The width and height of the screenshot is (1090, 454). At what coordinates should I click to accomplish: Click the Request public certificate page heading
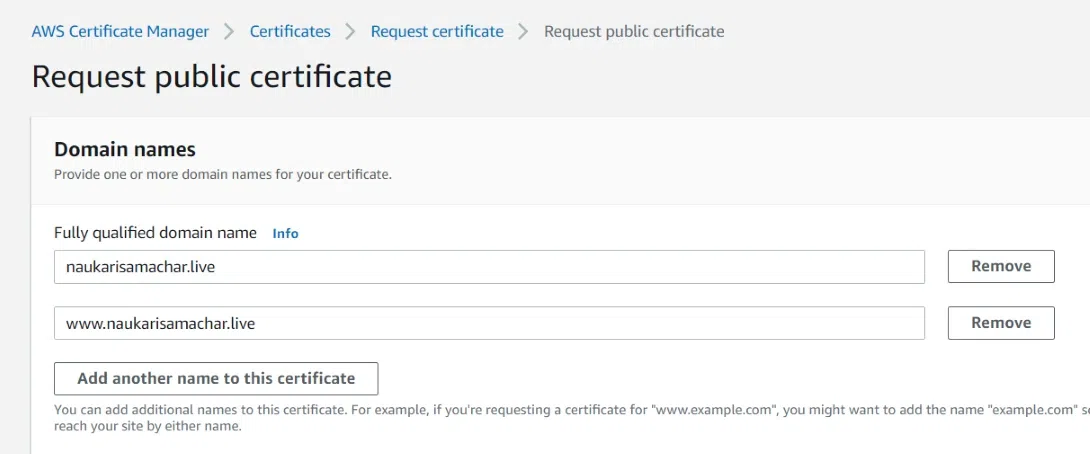(212, 77)
